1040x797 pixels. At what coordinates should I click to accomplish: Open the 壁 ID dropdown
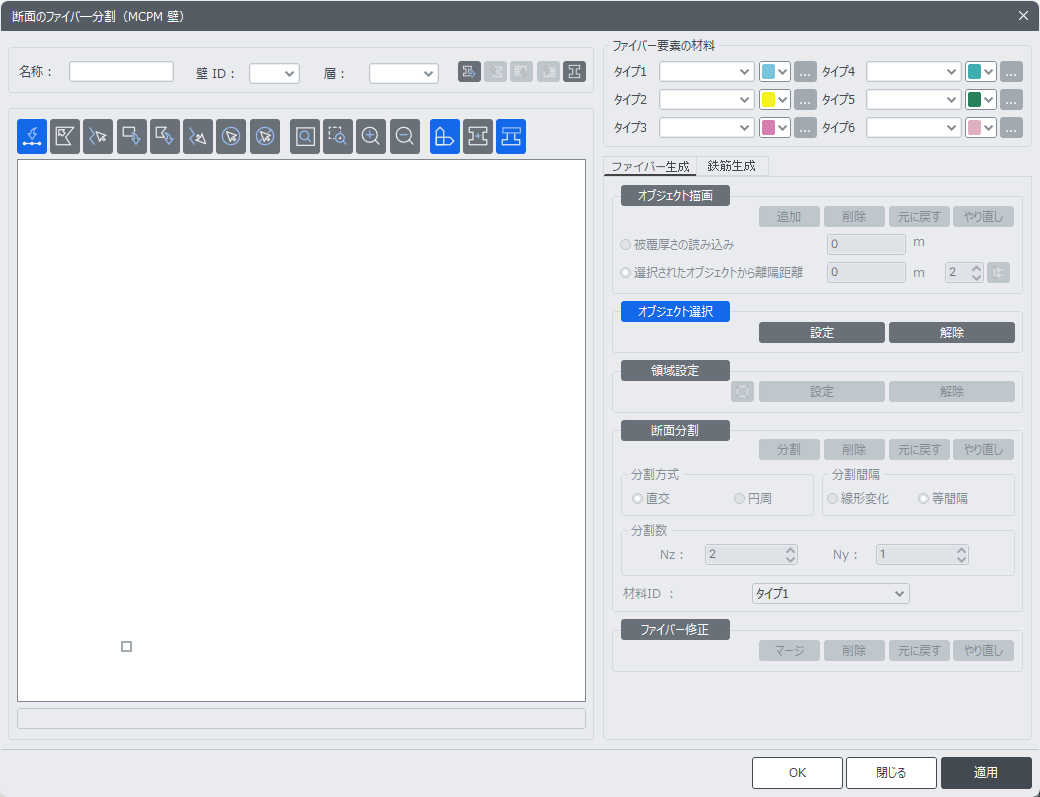(275, 74)
